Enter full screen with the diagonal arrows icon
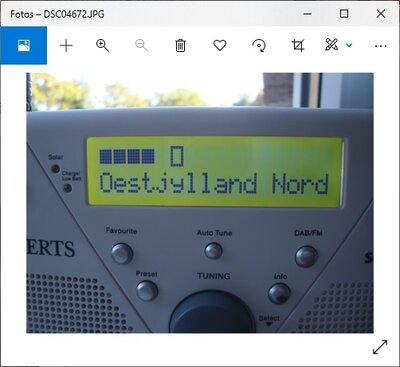400x367 pixels. click(380, 347)
